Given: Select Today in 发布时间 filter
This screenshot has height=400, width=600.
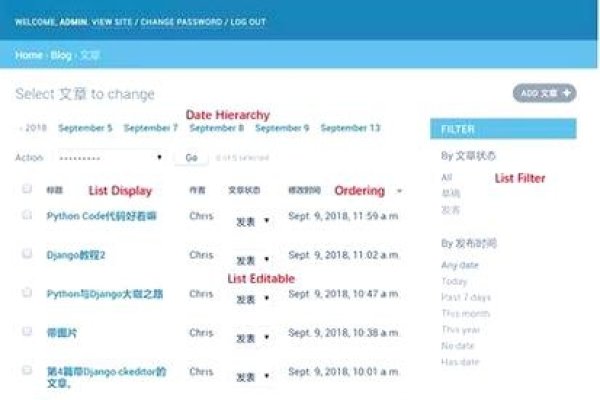Looking at the screenshot, I should point(453,281).
